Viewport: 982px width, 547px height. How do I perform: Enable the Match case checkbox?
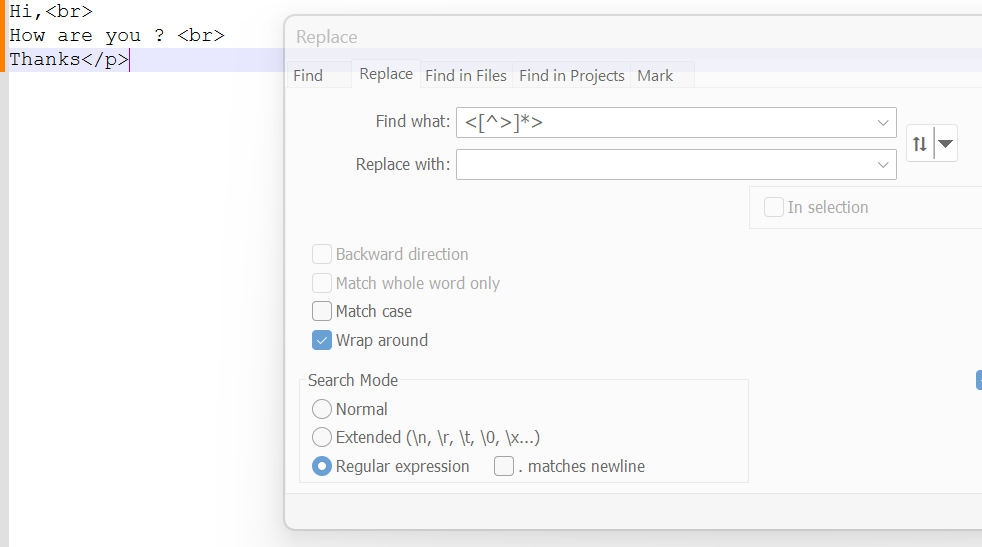pyautogui.click(x=322, y=312)
